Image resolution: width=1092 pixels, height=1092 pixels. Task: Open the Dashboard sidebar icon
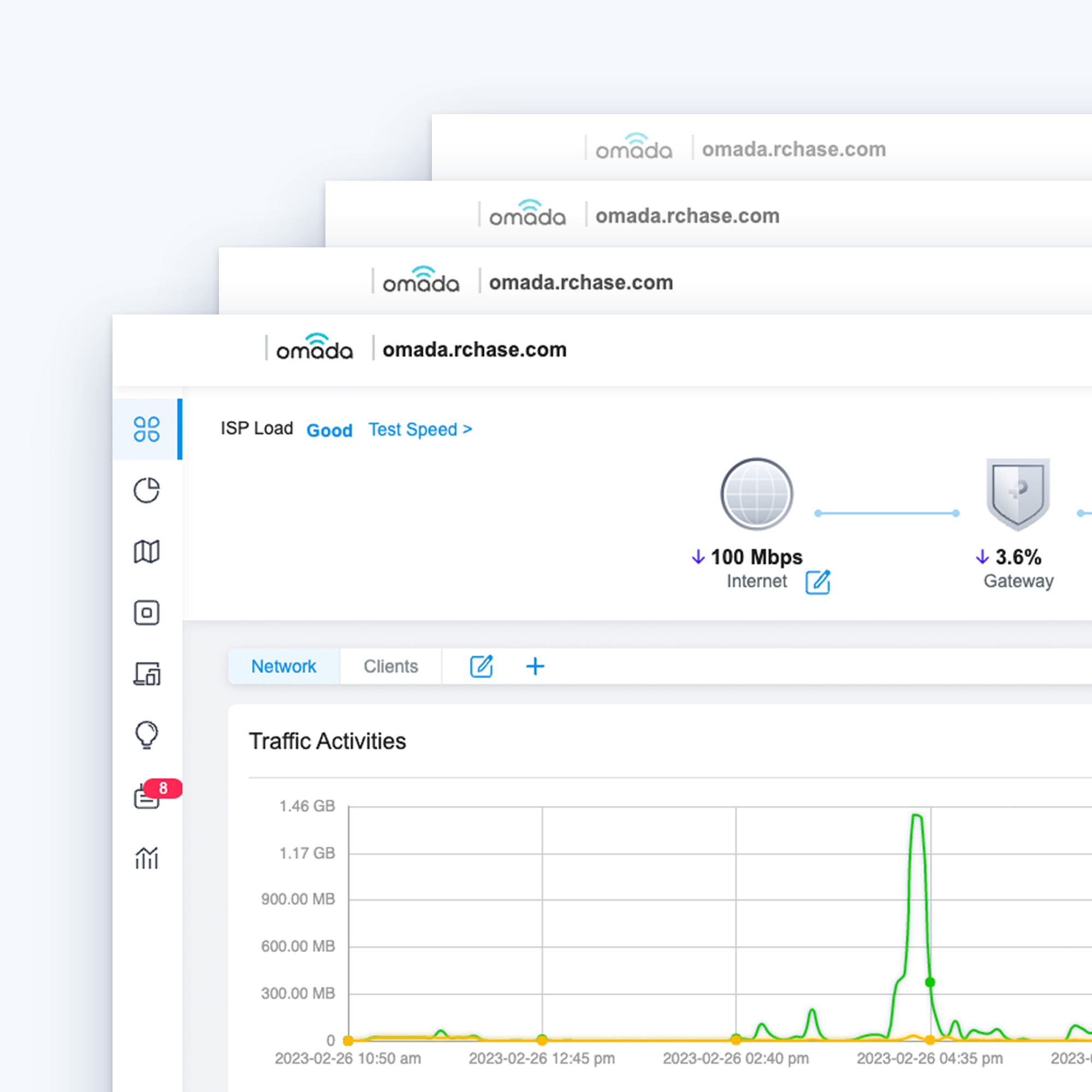[x=146, y=429]
